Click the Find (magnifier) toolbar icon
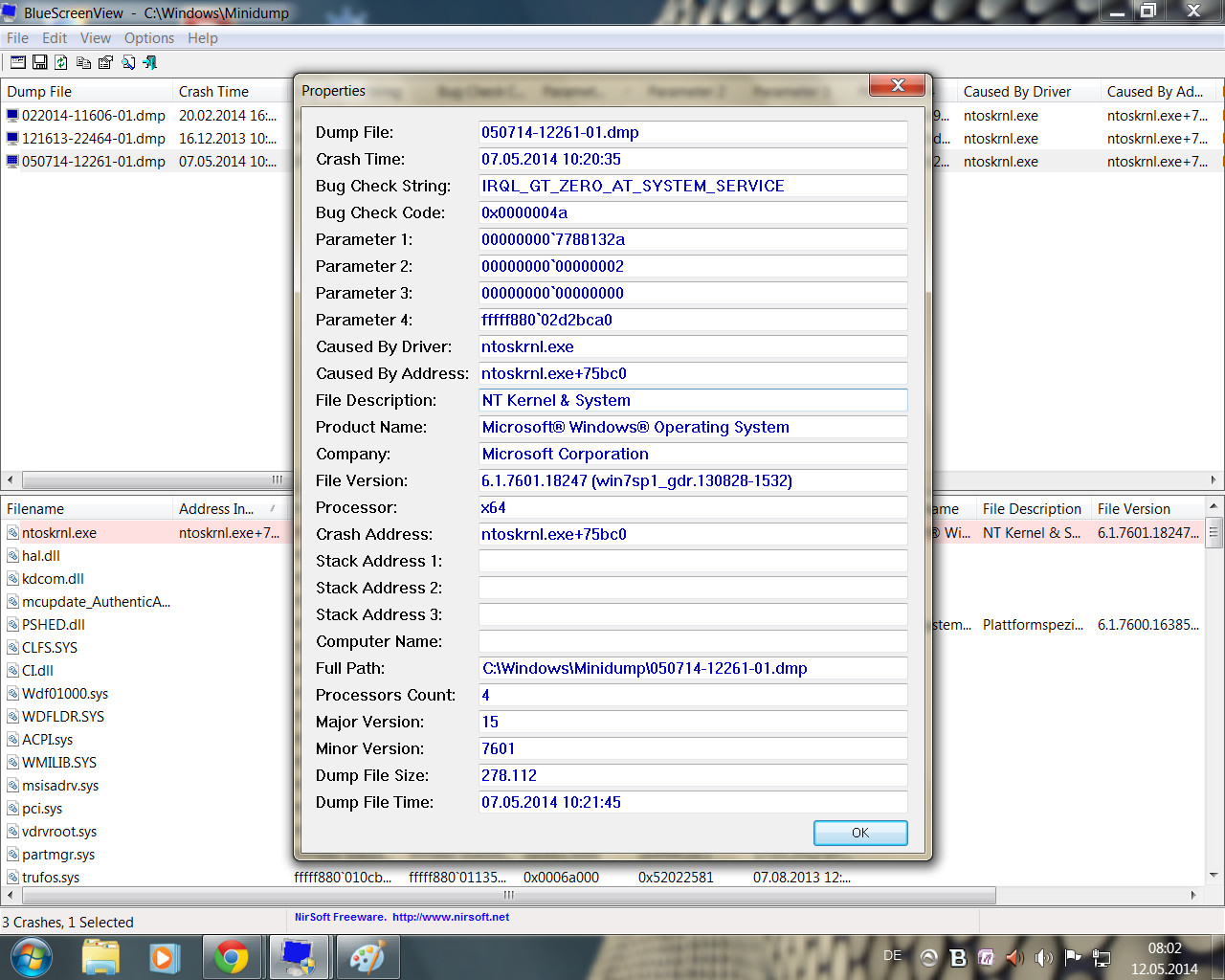The width and height of the screenshot is (1225, 980). click(x=128, y=62)
